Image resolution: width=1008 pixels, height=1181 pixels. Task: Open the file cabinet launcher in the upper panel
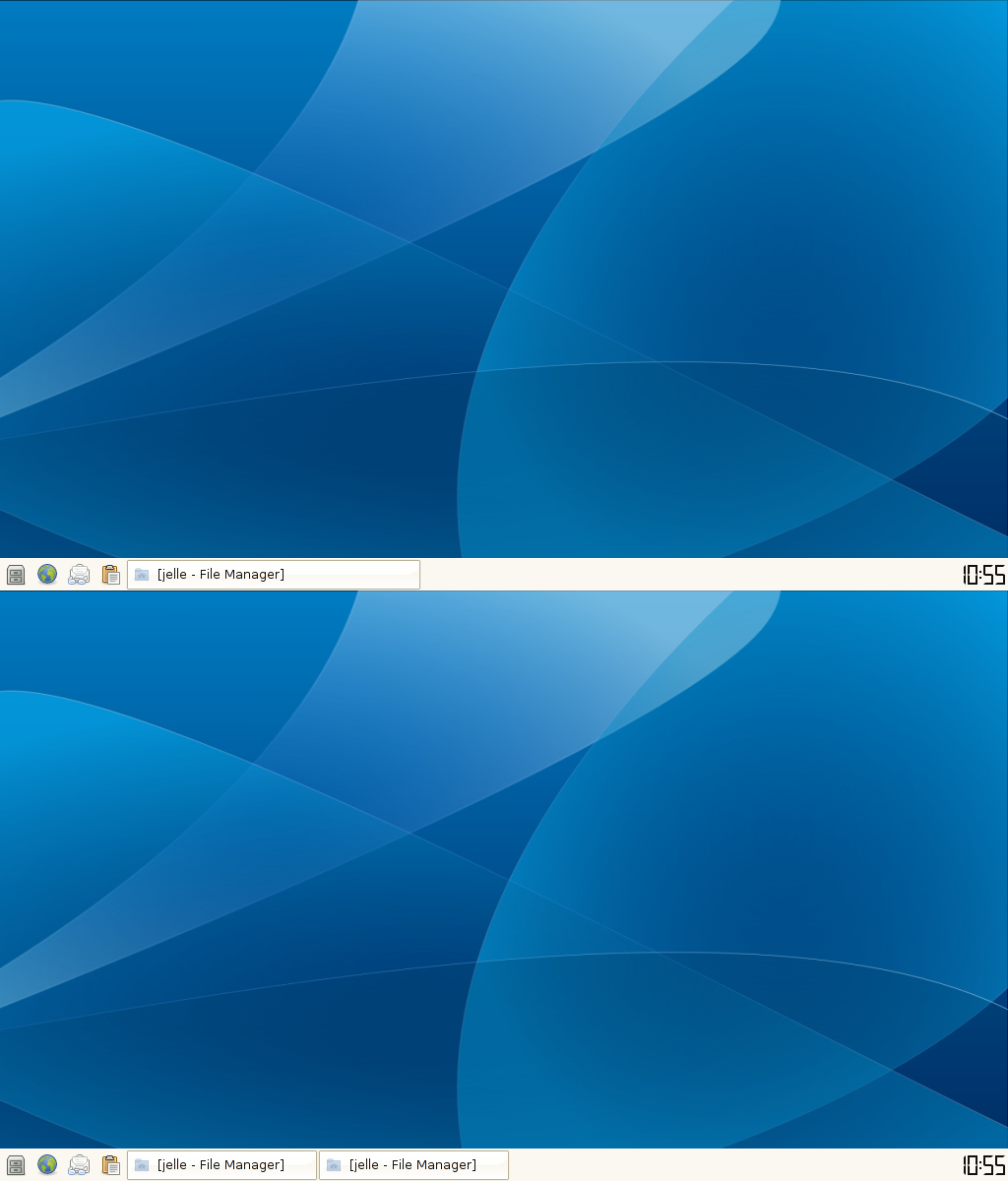tap(16, 575)
